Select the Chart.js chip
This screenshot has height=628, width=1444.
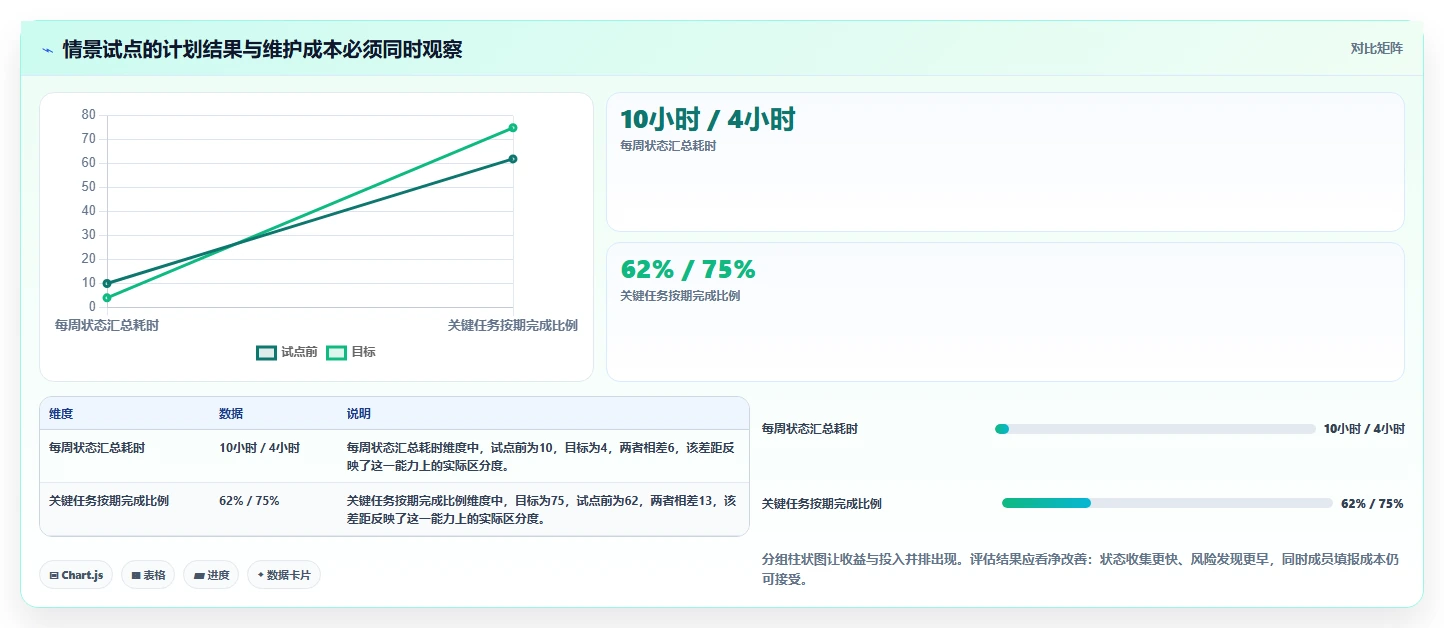click(x=76, y=575)
